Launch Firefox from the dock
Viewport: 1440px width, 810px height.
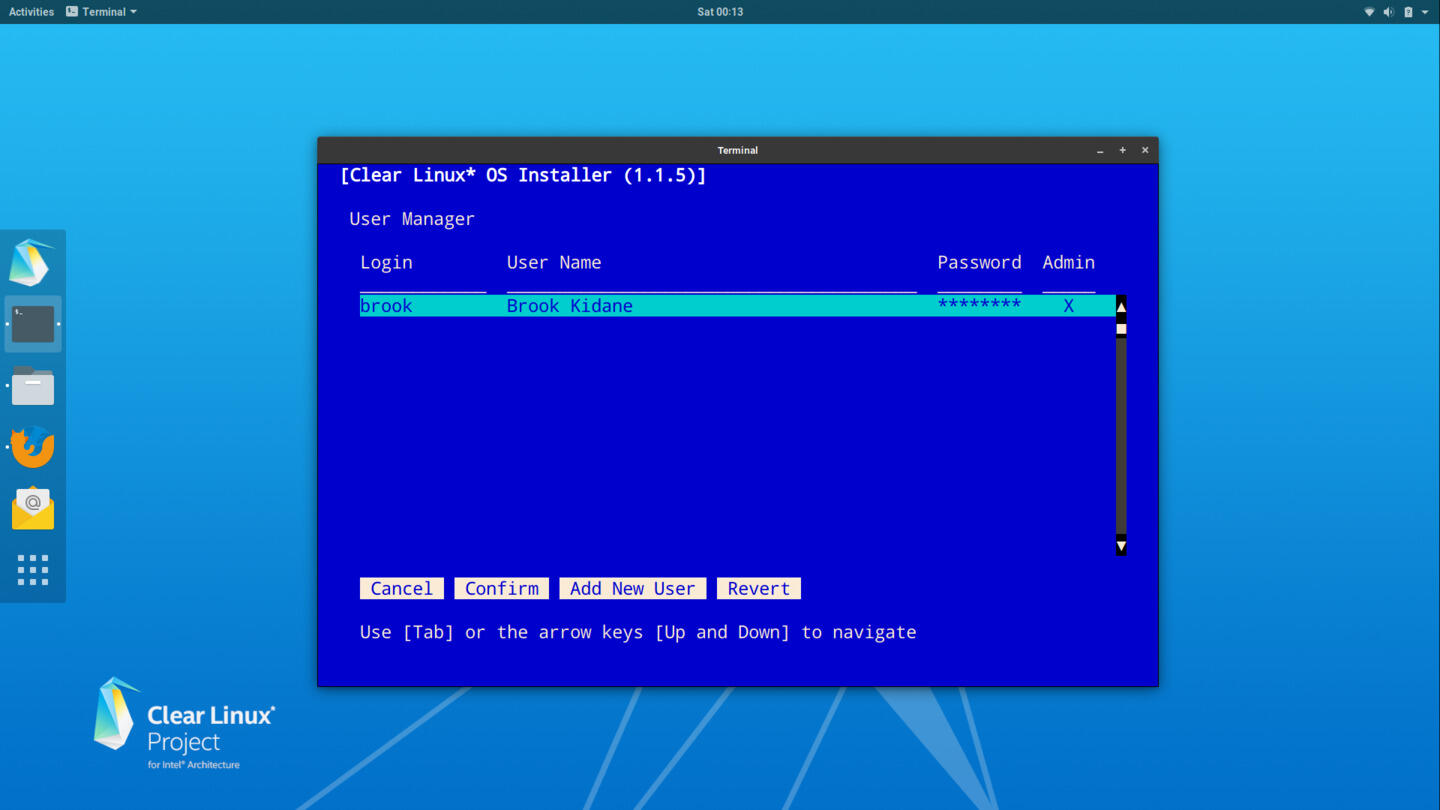click(x=33, y=447)
